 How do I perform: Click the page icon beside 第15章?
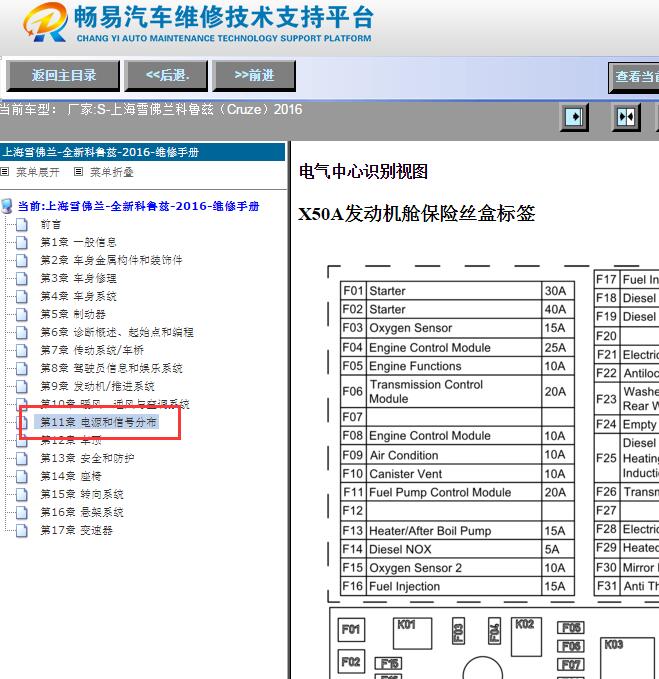[x=22, y=494]
